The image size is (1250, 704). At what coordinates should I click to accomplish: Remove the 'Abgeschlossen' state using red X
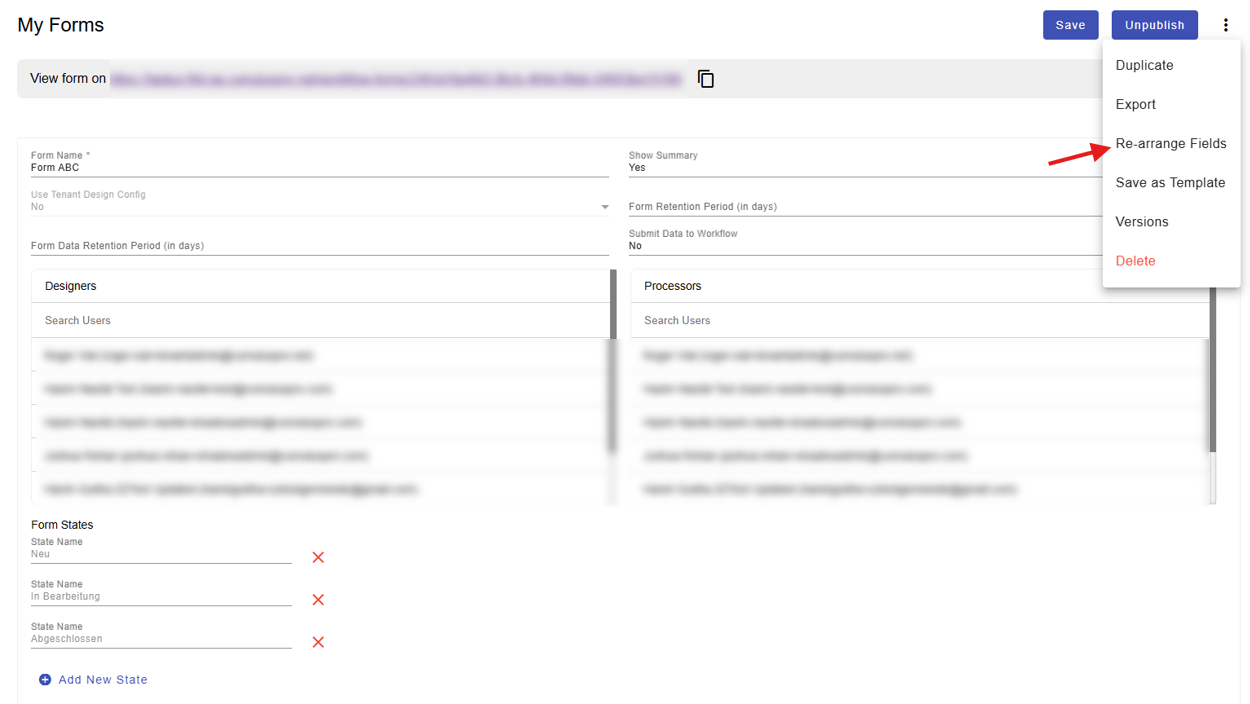[x=318, y=642]
